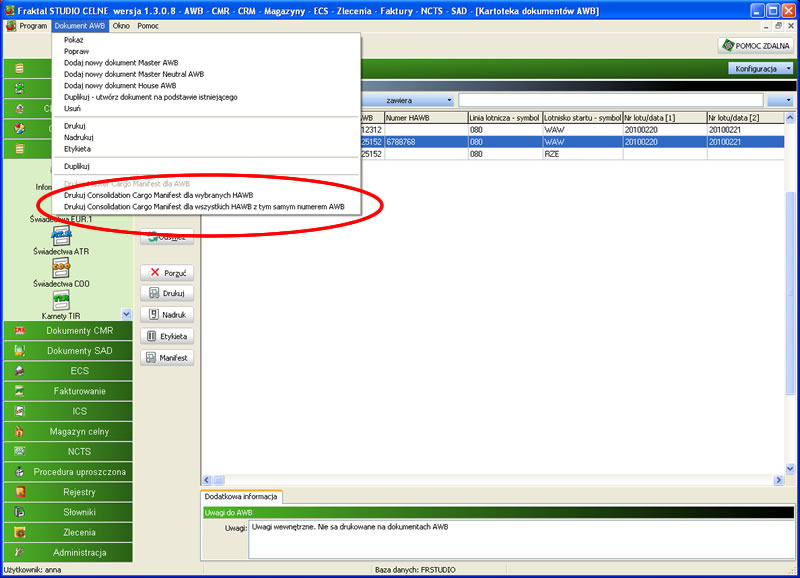
Task: Click the Procedura uproszczona section icon
Action: pyautogui.click(x=19, y=471)
